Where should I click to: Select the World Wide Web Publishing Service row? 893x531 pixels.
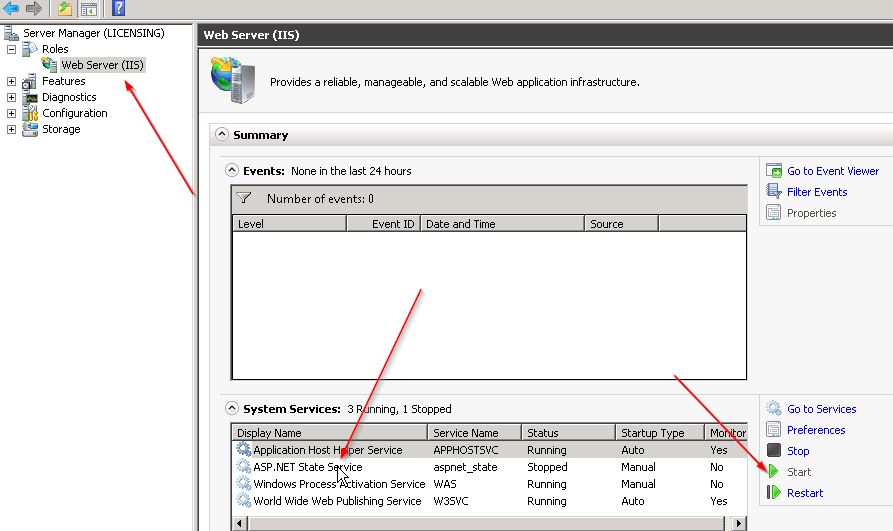click(489, 501)
